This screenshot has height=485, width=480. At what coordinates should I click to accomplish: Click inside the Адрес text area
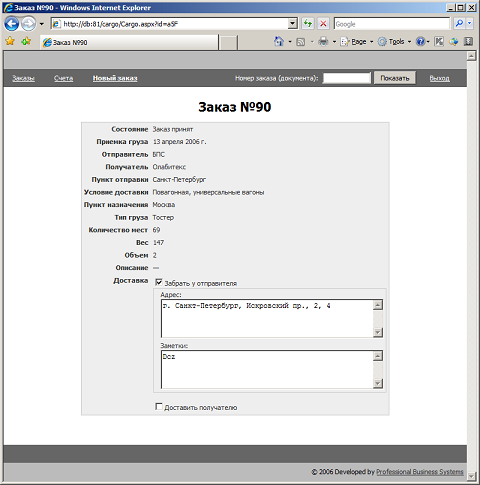267,319
